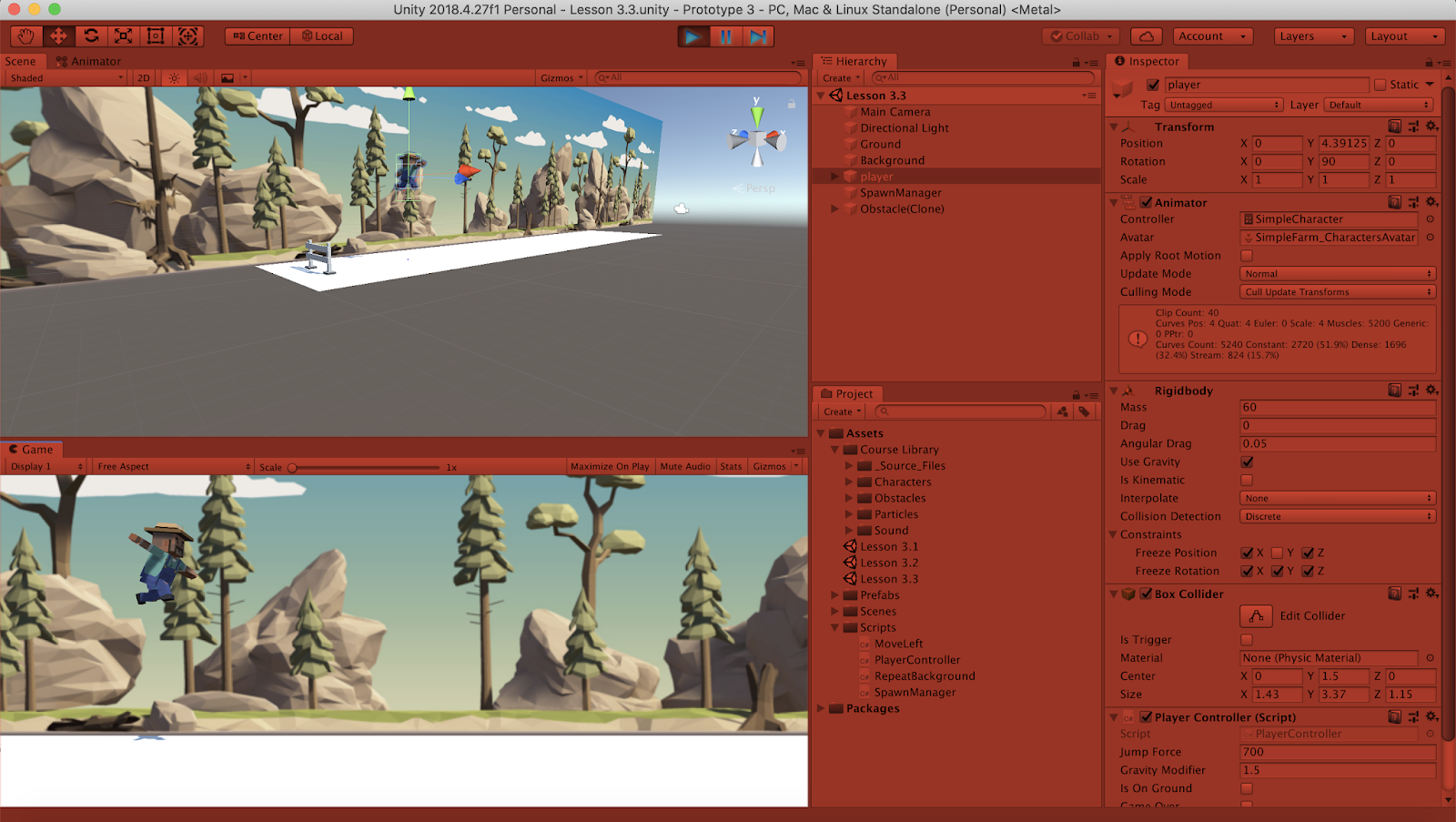The width and height of the screenshot is (1456, 822).
Task: Open the Rigidbody component settings gear
Action: [x=1431, y=391]
